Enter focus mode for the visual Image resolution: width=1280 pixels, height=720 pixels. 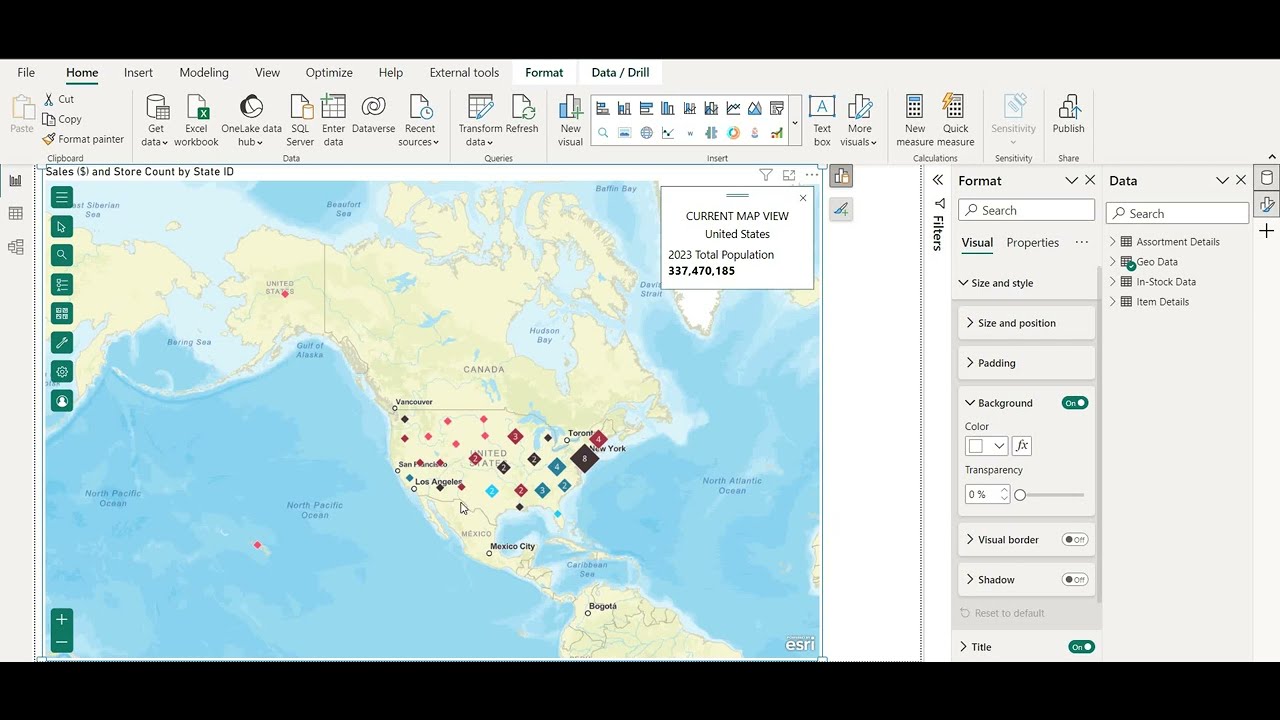tap(789, 175)
